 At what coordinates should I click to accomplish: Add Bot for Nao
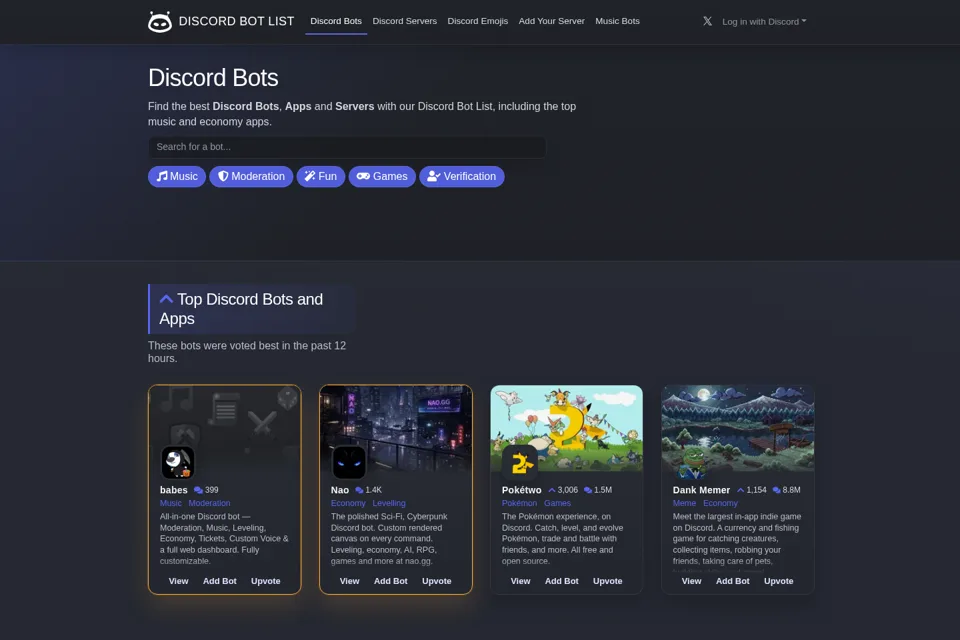pos(391,581)
